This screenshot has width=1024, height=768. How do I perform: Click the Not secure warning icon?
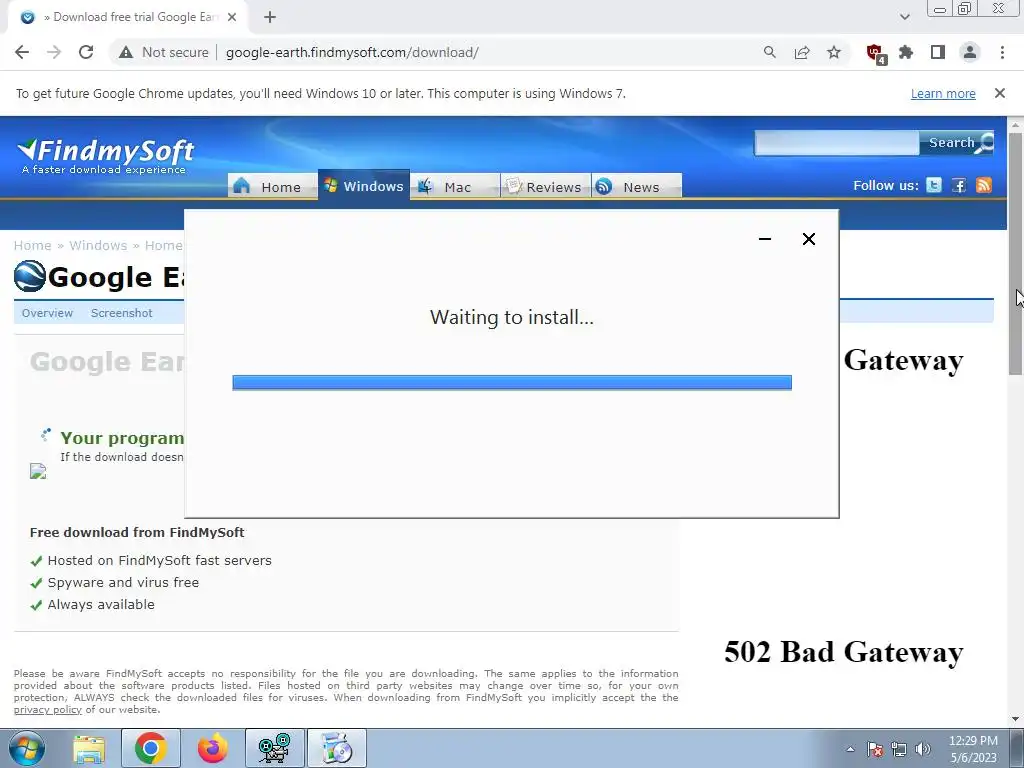click(x=126, y=52)
